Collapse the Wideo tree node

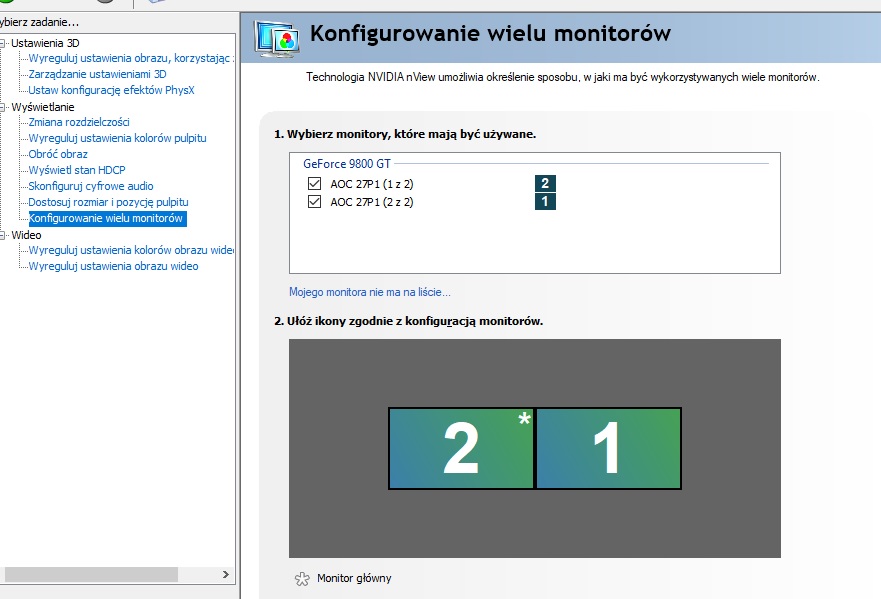(x=3, y=235)
